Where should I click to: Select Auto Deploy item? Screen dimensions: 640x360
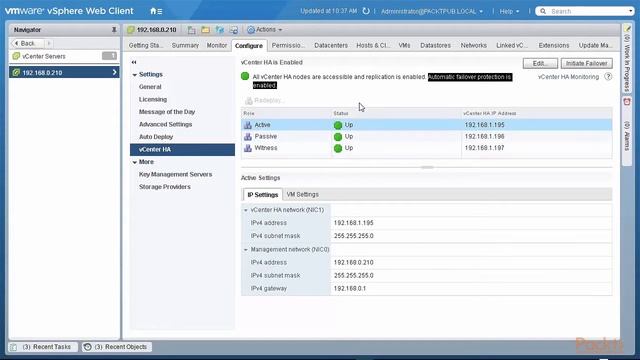(x=156, y=137)
